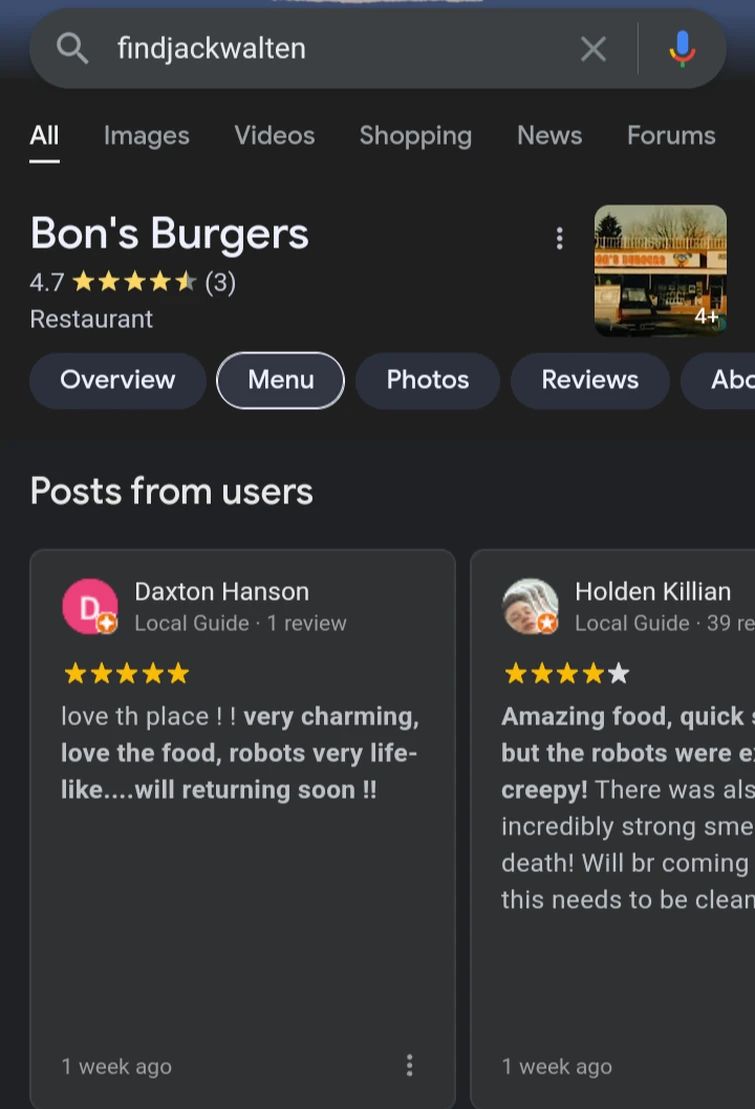Click the search magnifier icon
The height and width of the screenshot is (1109, 755).
72,49
